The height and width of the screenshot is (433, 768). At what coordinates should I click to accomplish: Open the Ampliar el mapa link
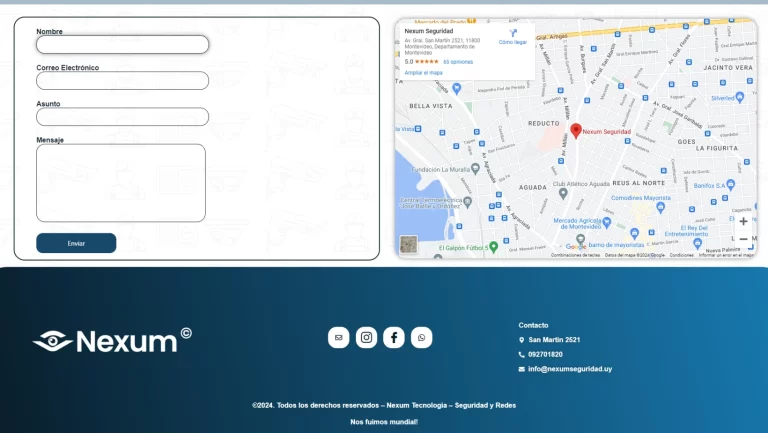coord(423,73)
